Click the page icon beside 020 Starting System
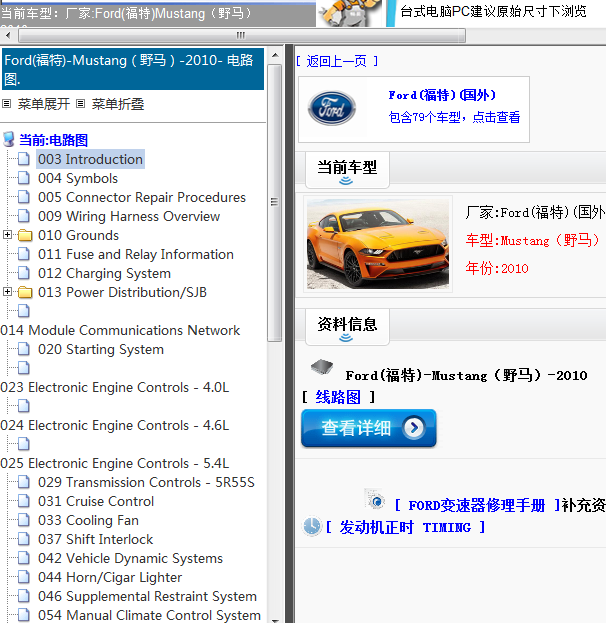Viewport: 606px width, 623px height. (x=24, y=349)
